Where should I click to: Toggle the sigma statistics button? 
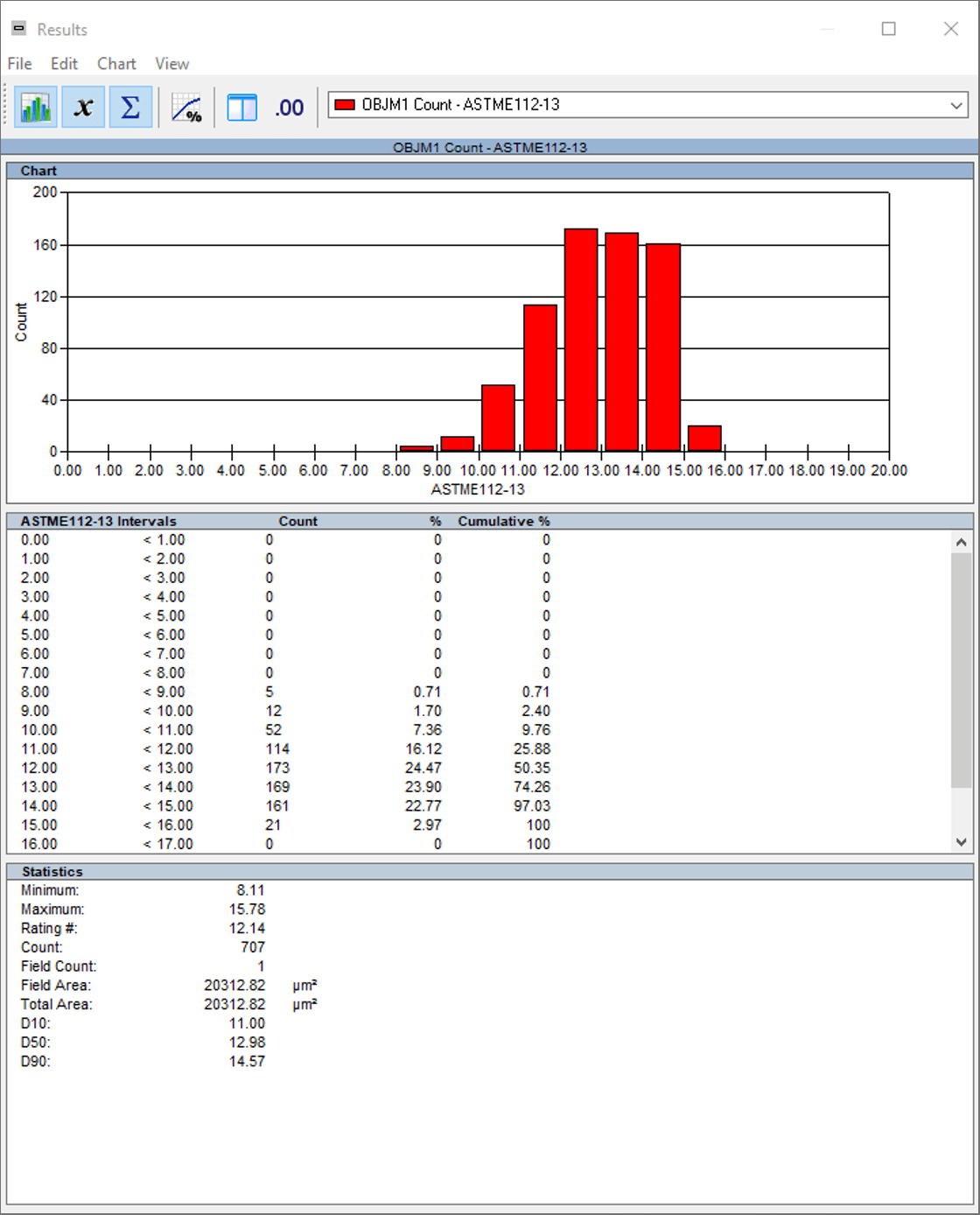(130, 108)
